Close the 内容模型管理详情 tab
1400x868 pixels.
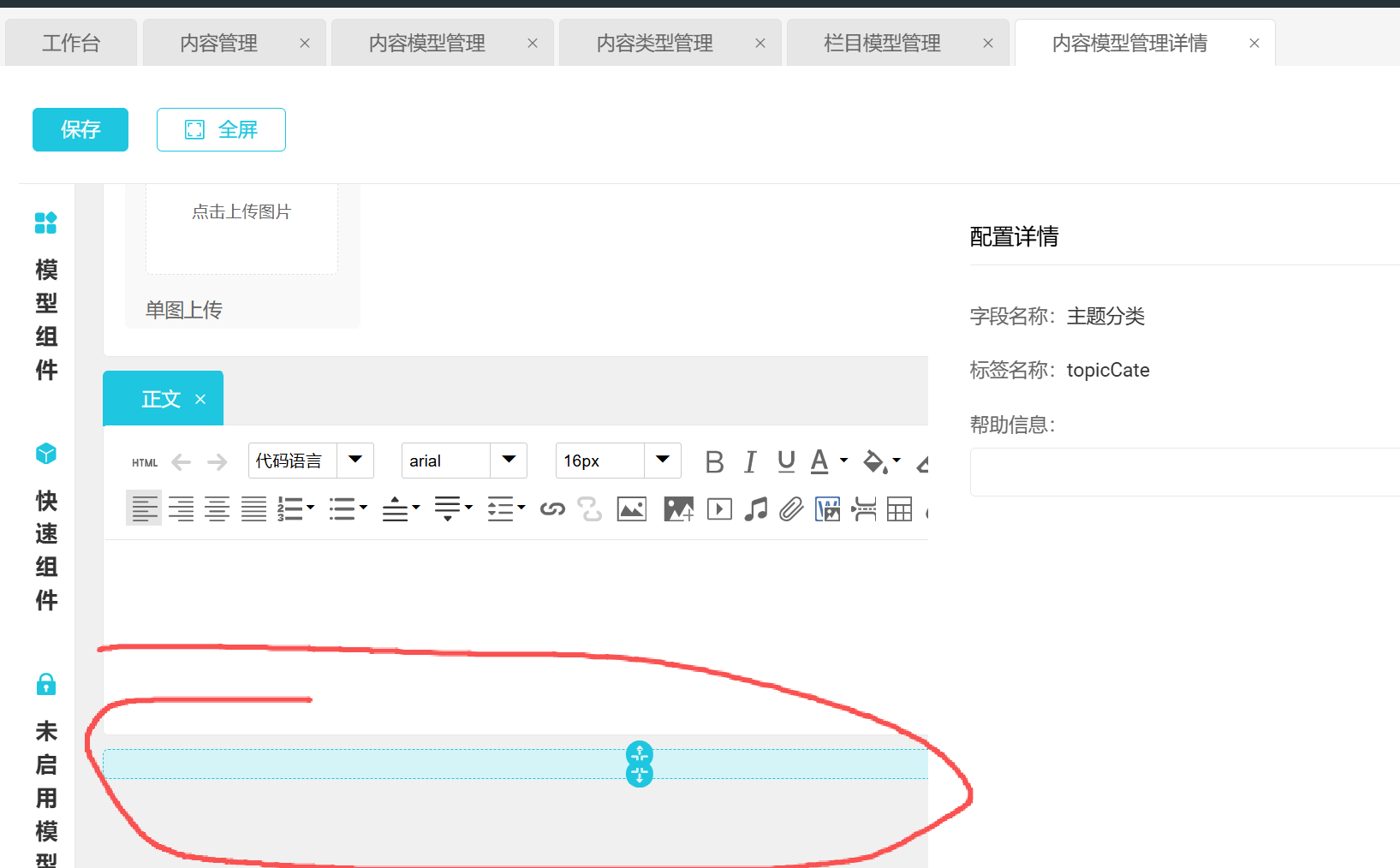pyautogui.click(x=1254, y=43)
